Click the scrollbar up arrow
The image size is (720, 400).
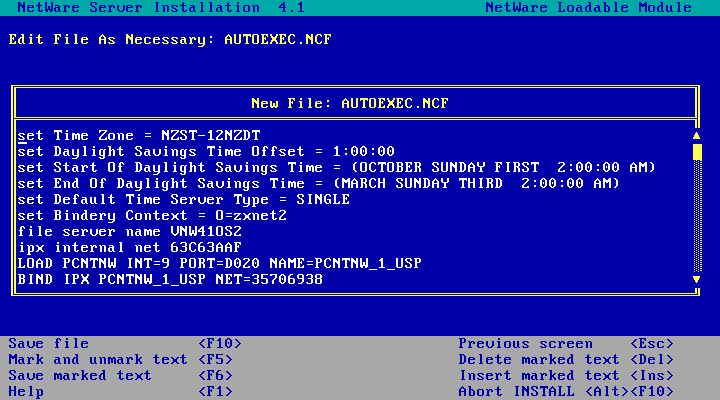click(697, 135)
